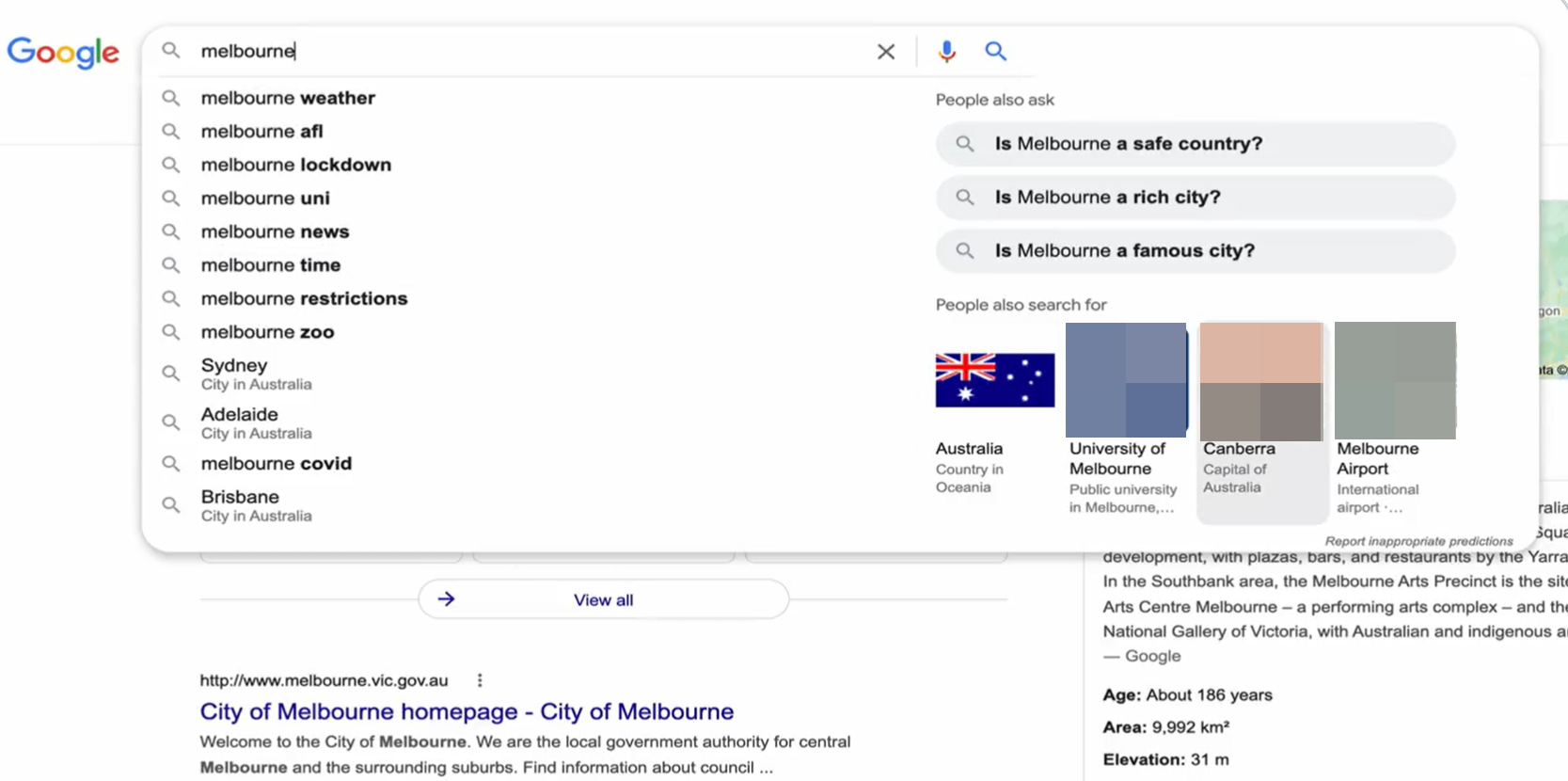
Task: Pick the Brisbane city suggestion
Action: (x=256, y=505)
